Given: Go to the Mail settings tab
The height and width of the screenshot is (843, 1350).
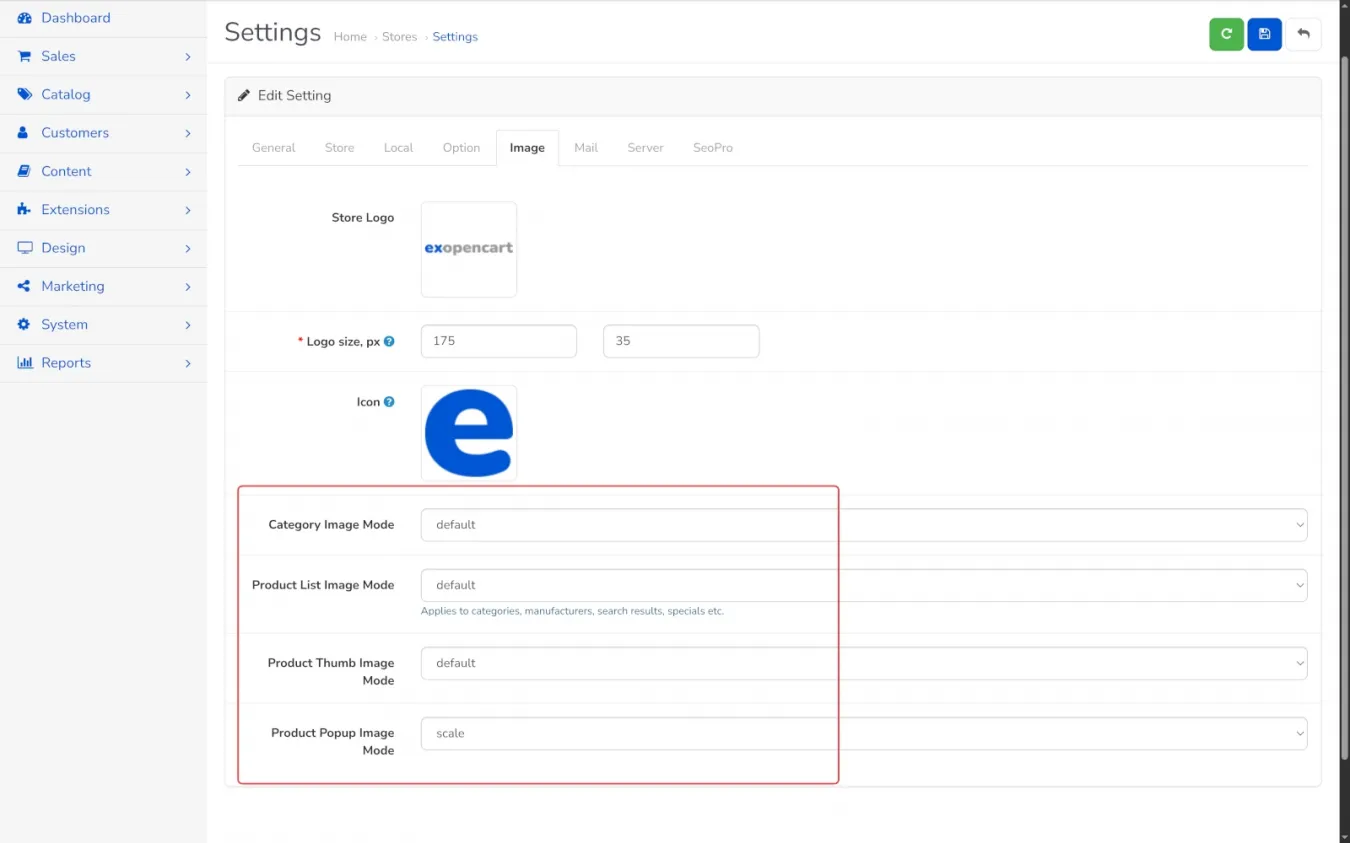Looking at the screenshot, I should 585,148.
